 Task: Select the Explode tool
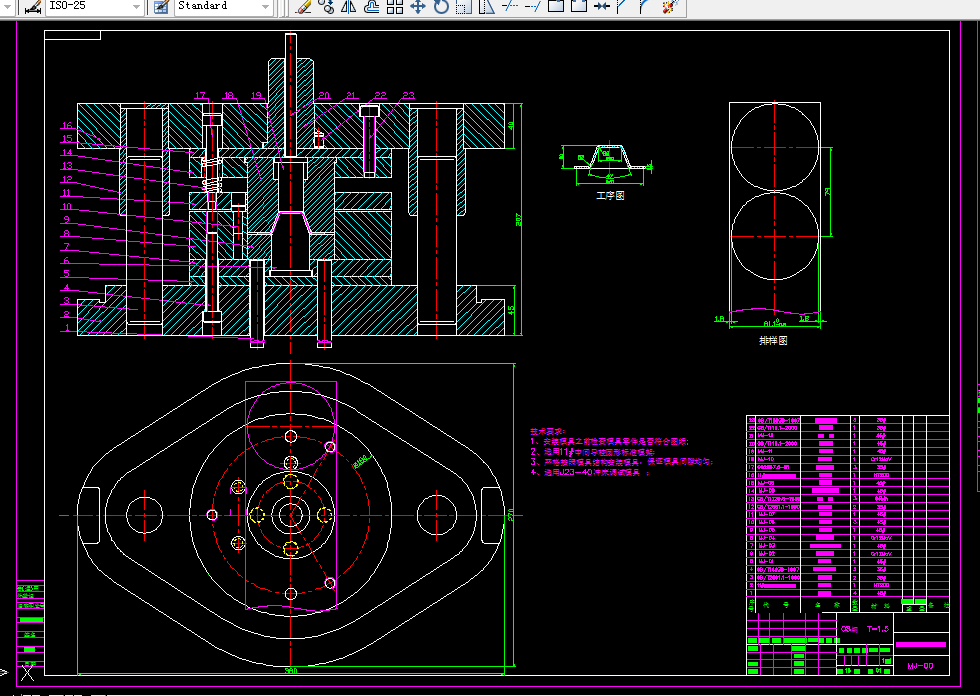tap(670, 7)
